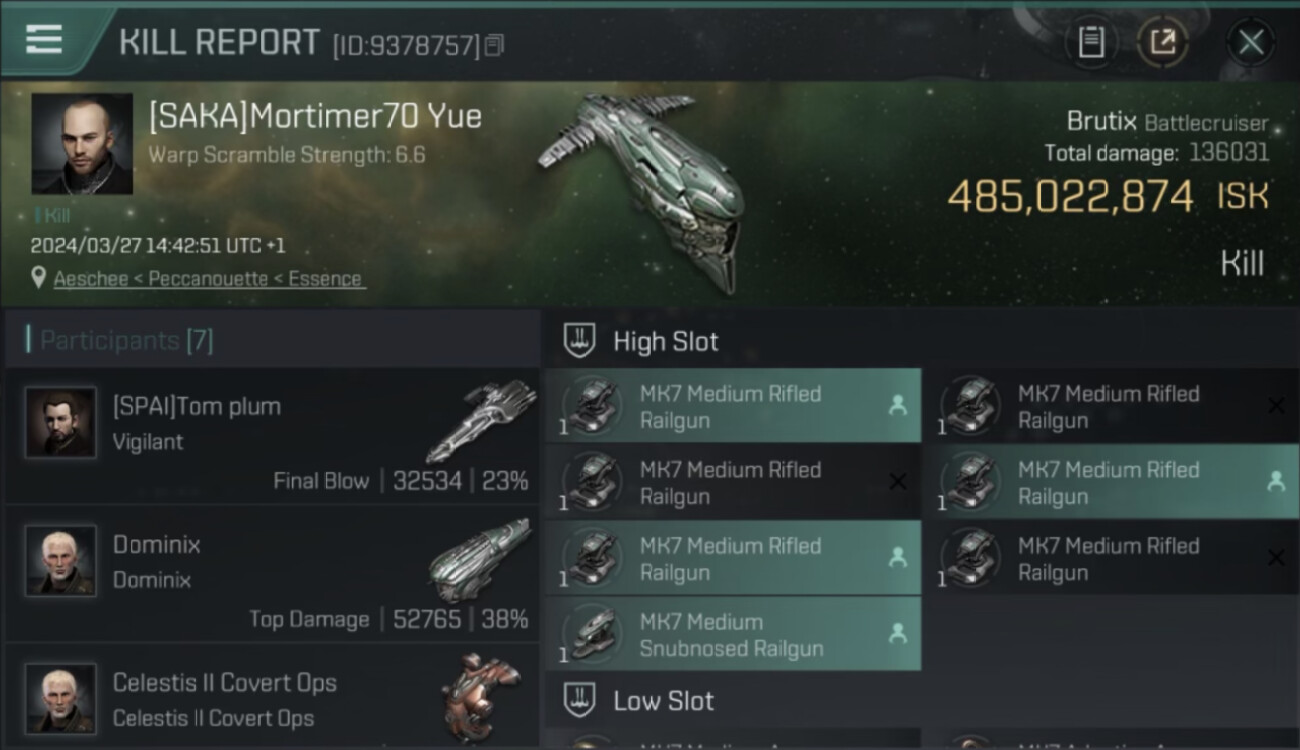Open Celestis II Covert Ops participant
The width and height of the screenshot is (1300, 750).
click(x=270, y=699)
